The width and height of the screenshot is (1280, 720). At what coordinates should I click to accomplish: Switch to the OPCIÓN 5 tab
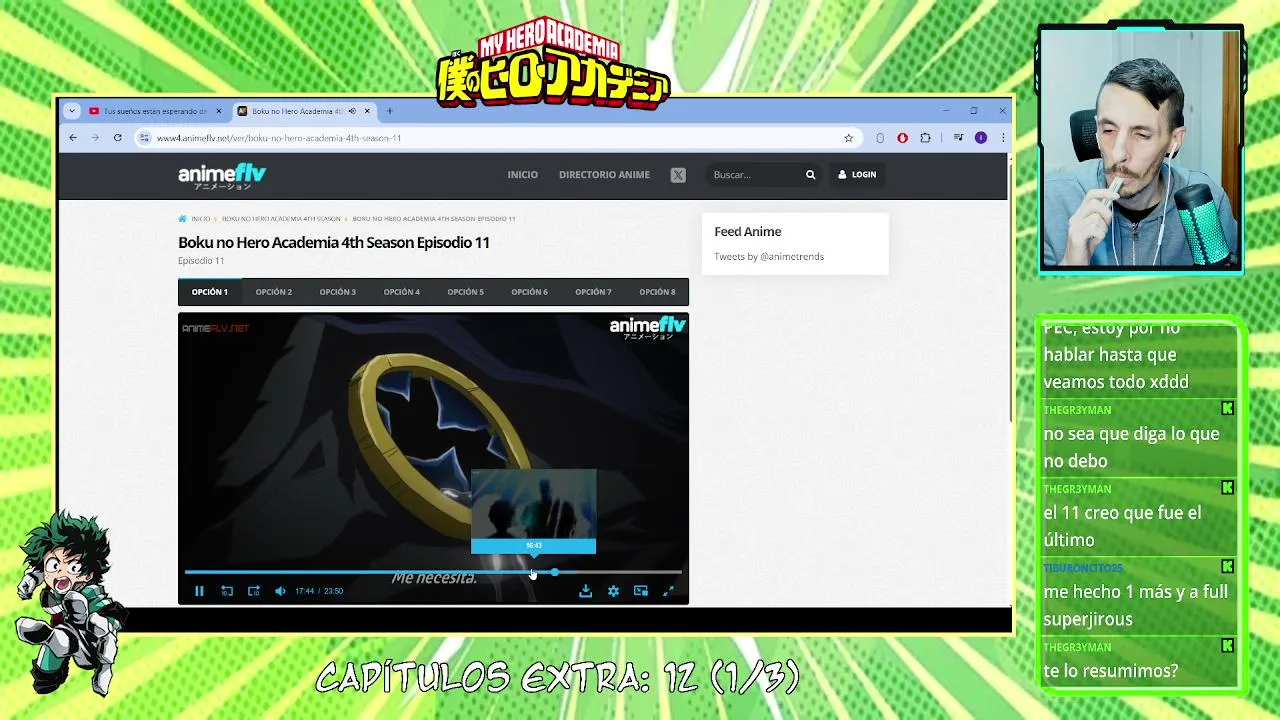click(x=466, y=292)
